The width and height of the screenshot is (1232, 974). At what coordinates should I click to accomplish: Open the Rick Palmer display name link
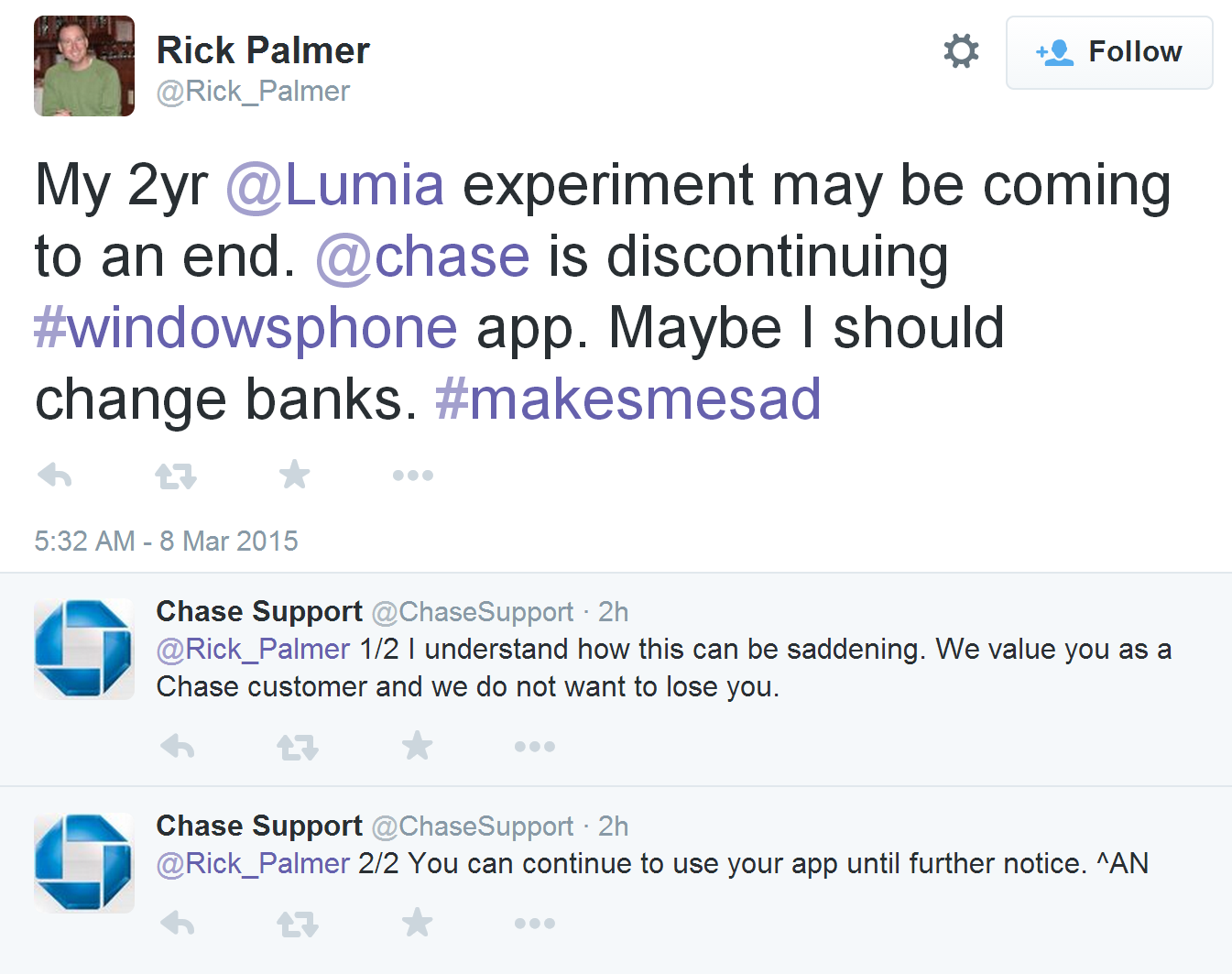263,50
